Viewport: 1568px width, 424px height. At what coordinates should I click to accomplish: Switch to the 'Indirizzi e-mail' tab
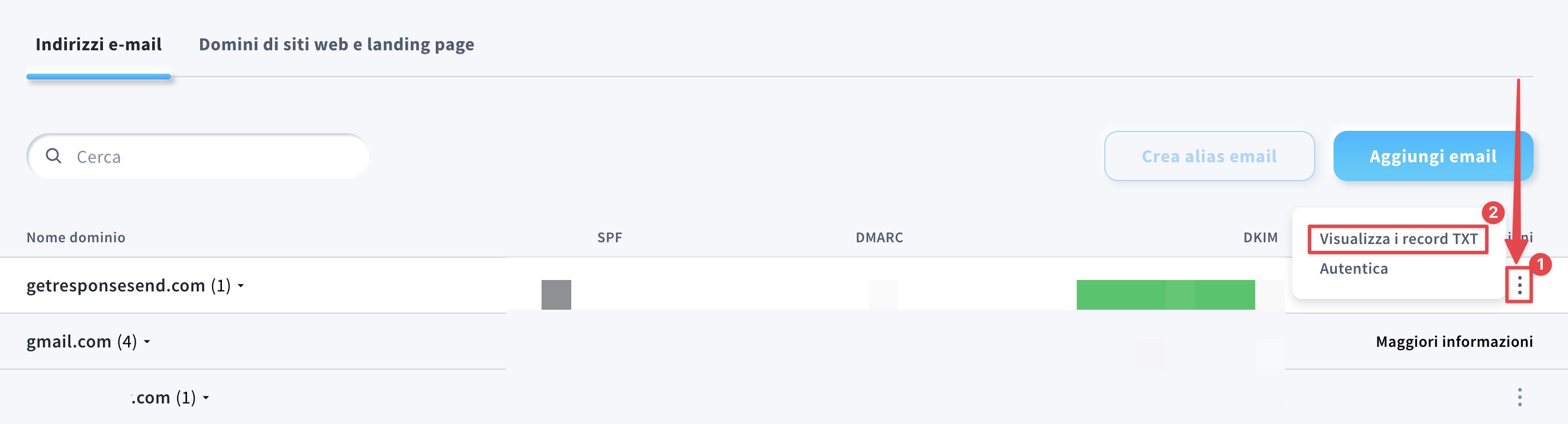pyautogui.click(x=98, y=45)
